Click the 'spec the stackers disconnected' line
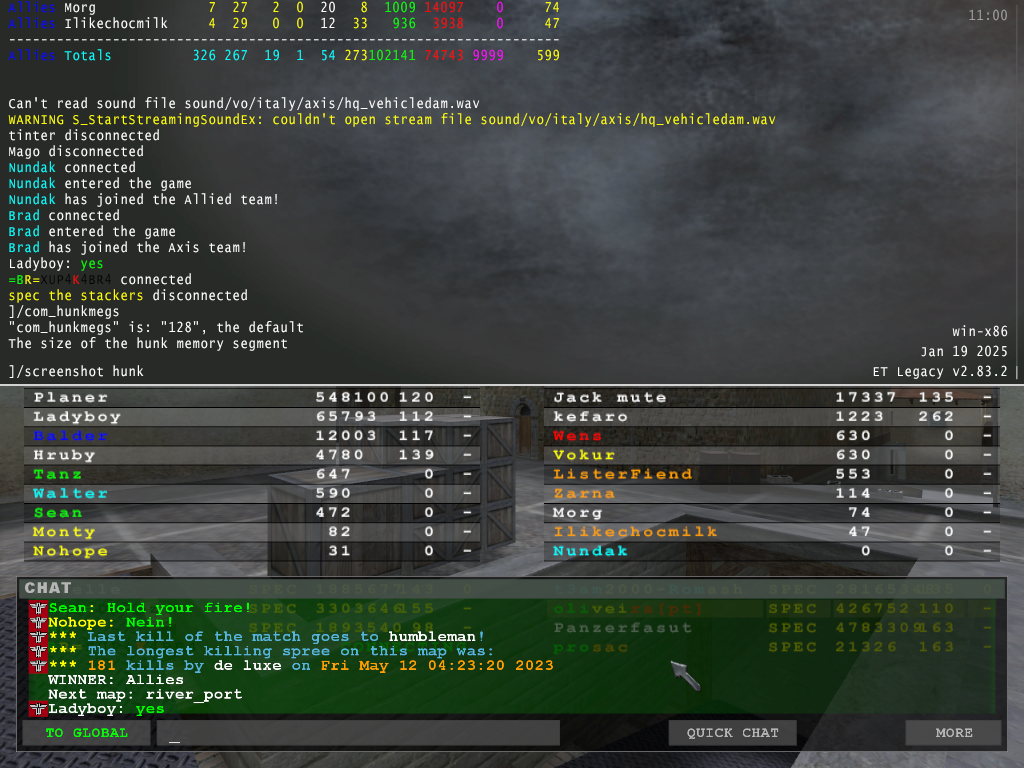Image resolution: width=1024 pixels, height=768 pixels. [128, 296]
